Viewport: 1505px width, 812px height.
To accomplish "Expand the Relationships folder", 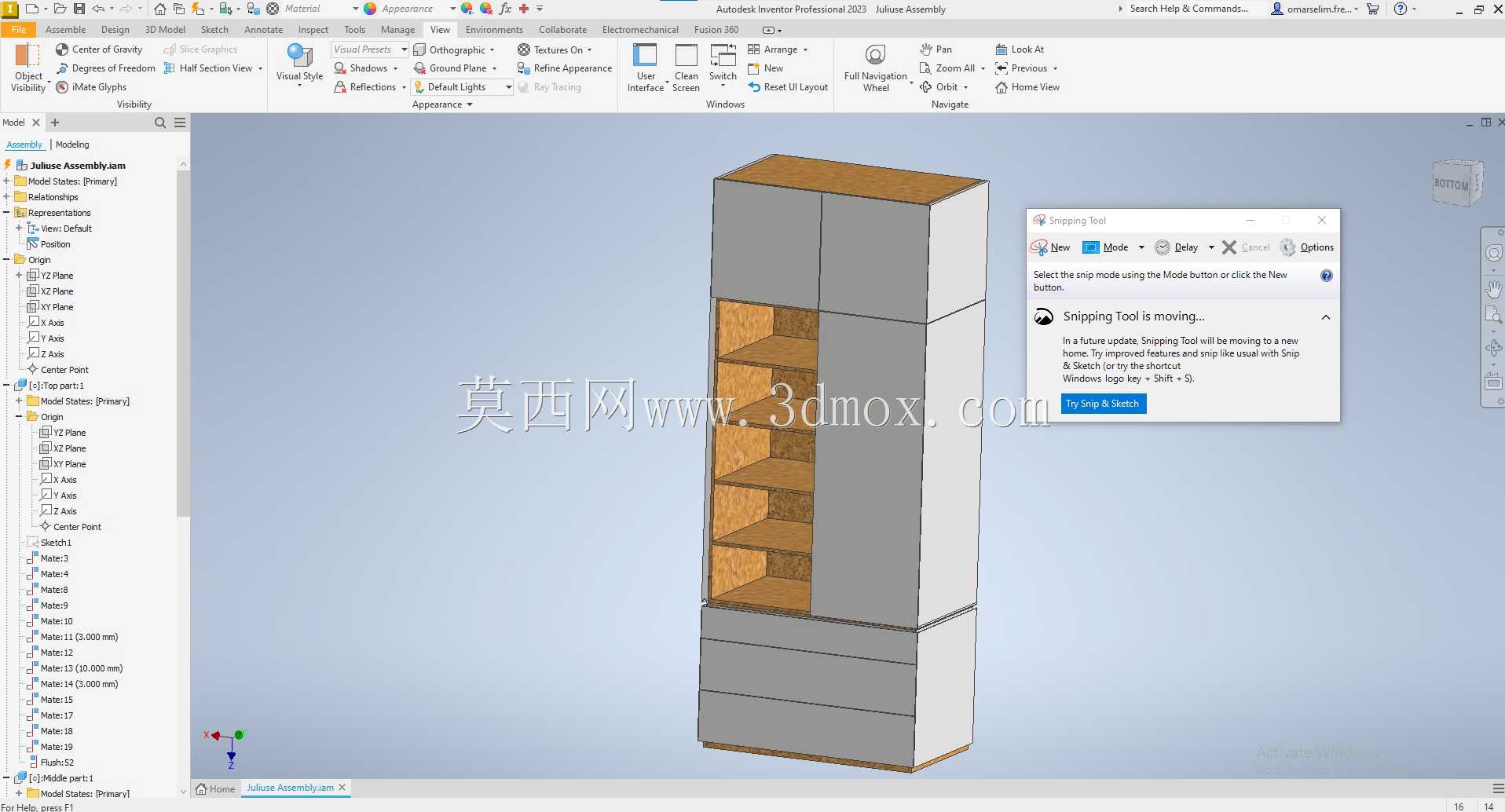I will pos(6,197).
